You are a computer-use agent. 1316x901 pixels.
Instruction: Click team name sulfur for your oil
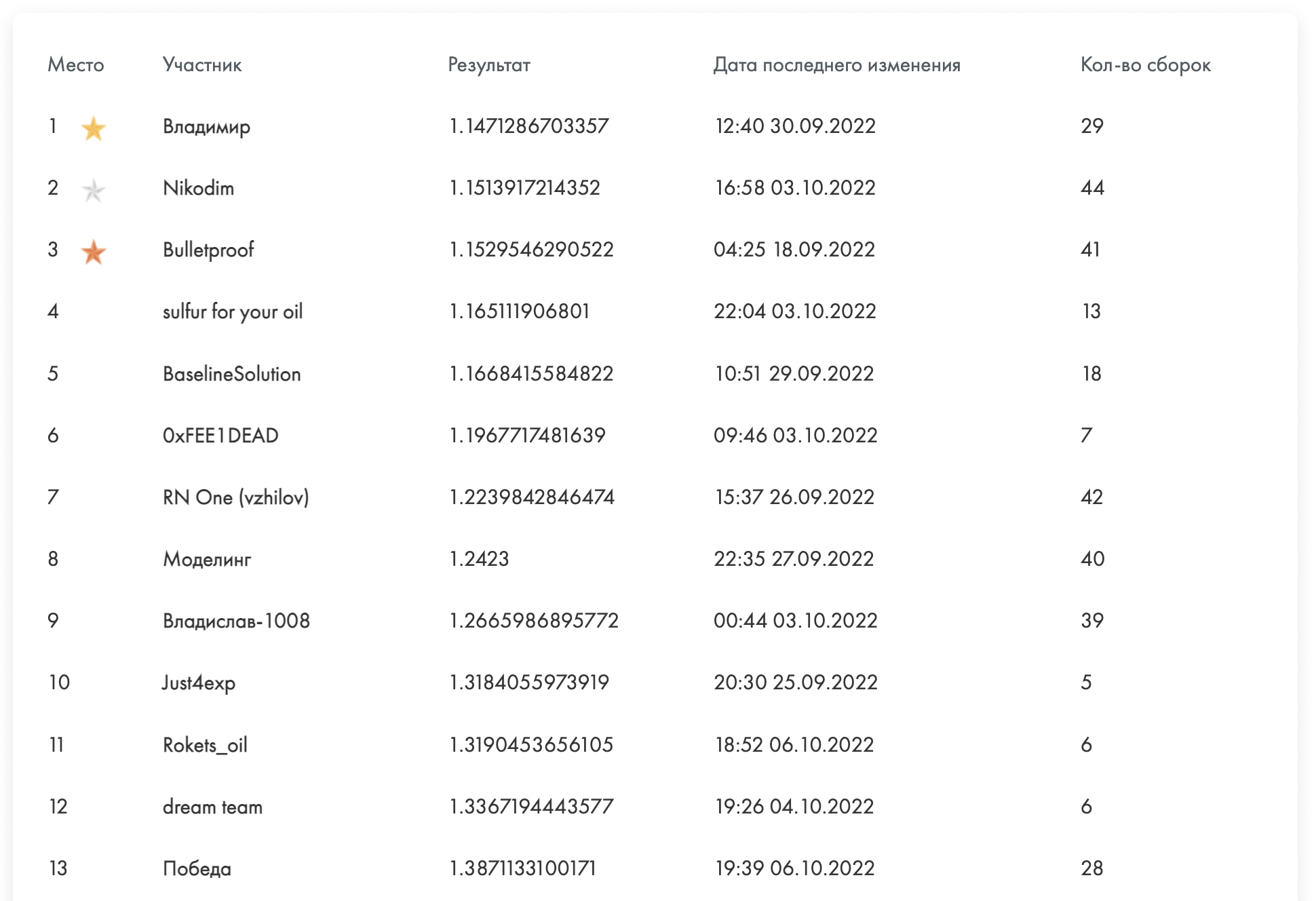233,311
